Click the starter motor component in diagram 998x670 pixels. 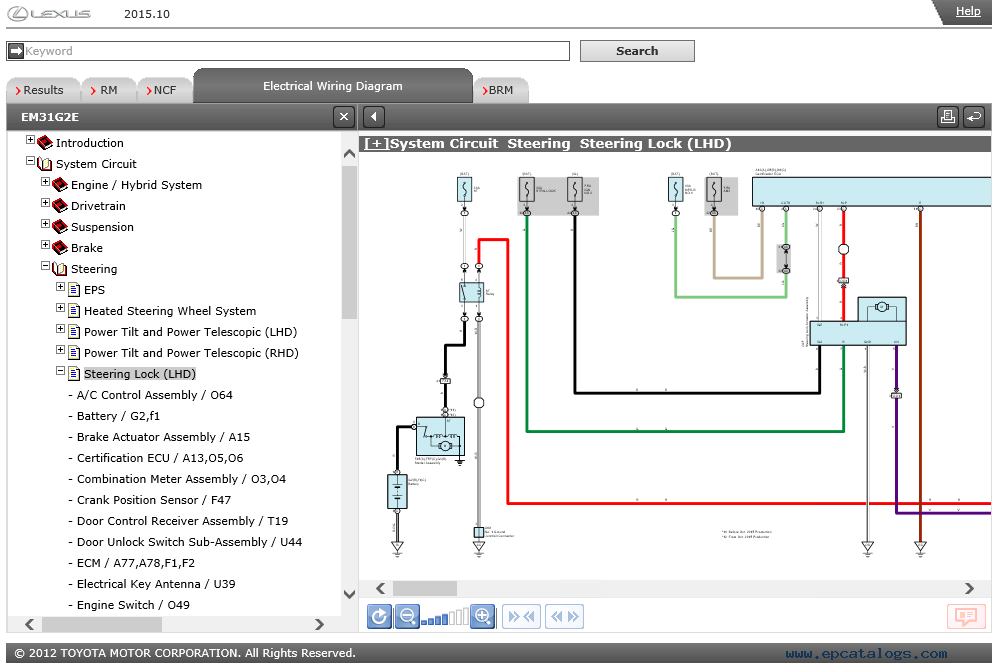coord(440,436)
